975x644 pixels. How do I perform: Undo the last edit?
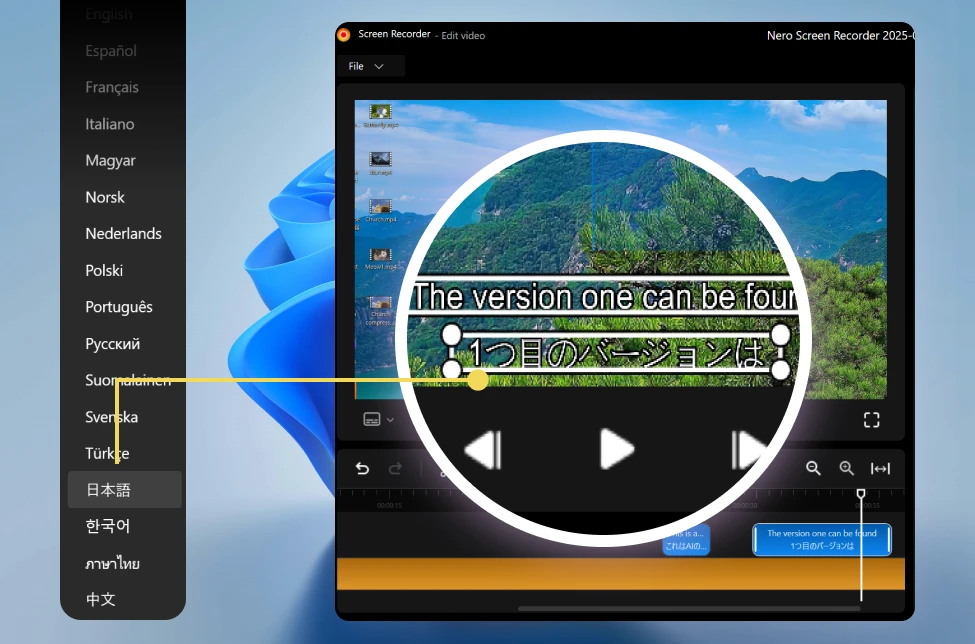coord(362,469)
